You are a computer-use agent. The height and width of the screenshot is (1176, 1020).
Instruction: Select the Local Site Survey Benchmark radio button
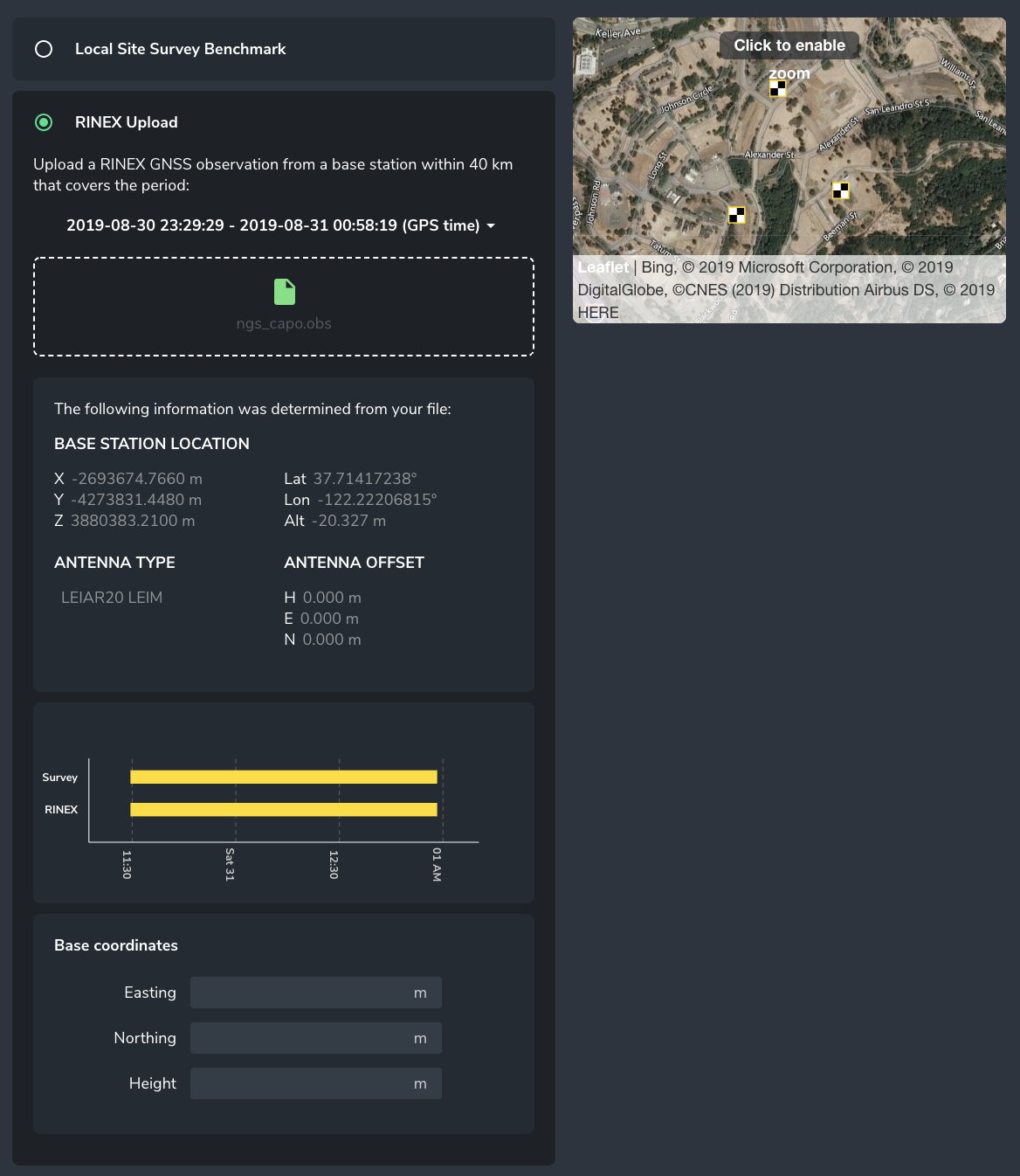click(x=44, y=49)
